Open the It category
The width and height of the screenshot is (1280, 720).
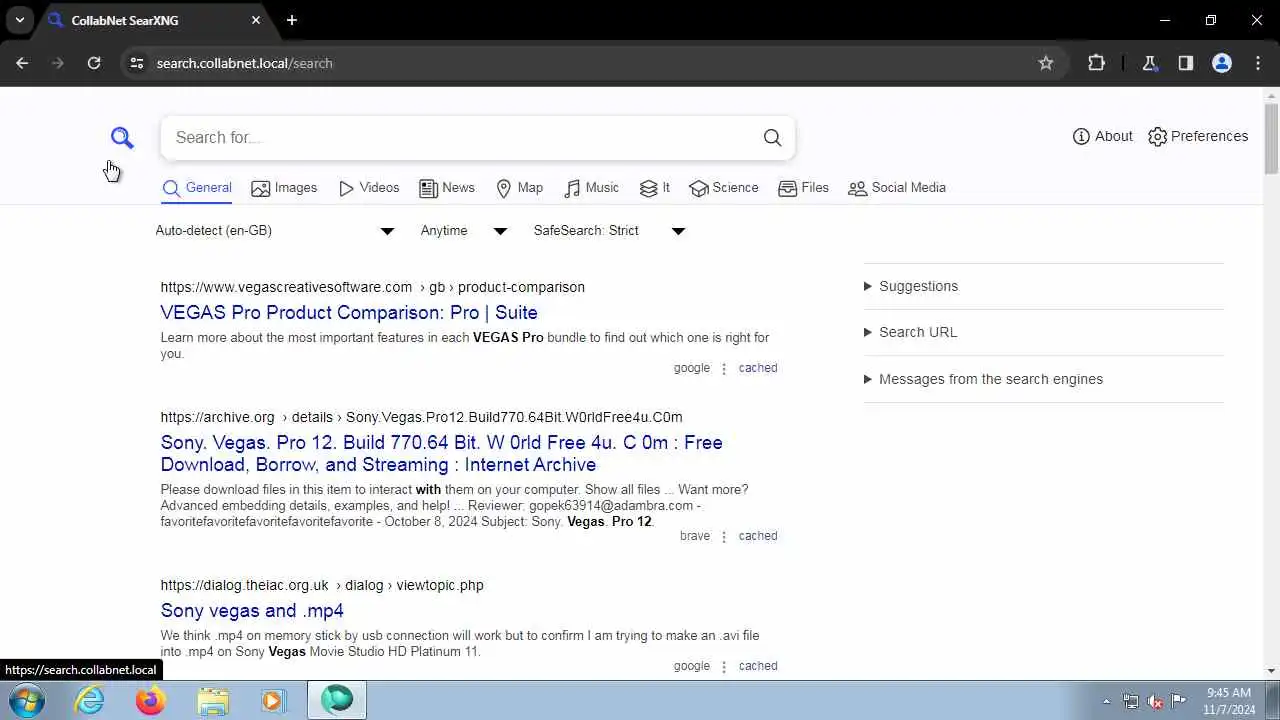[x=655, y=188]
